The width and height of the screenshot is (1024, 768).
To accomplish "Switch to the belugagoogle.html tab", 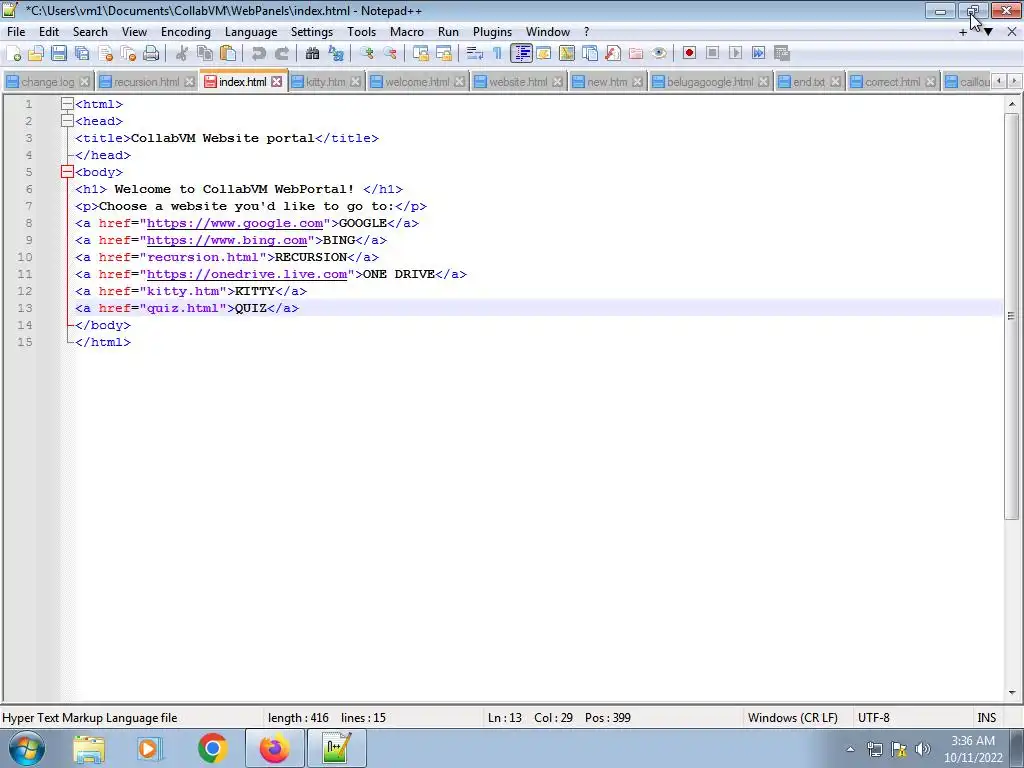I will 710,82.
